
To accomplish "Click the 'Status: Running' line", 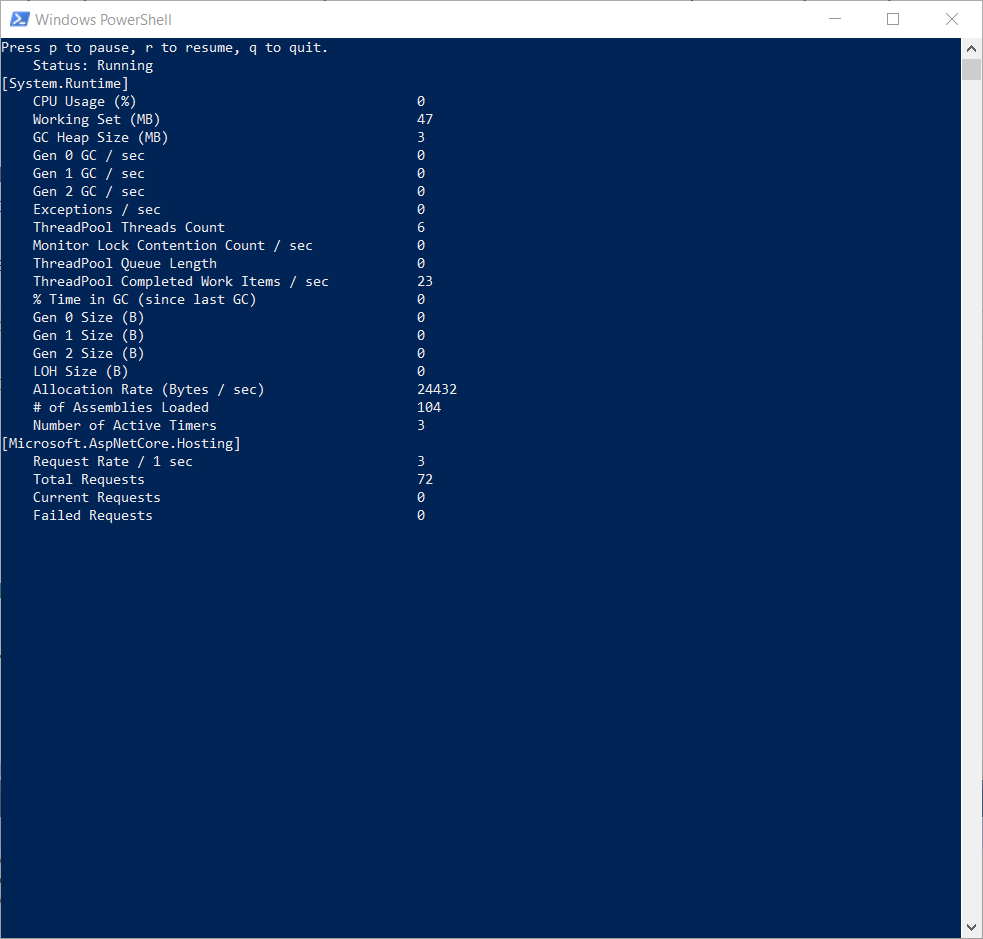I will [x=93, y=66].
